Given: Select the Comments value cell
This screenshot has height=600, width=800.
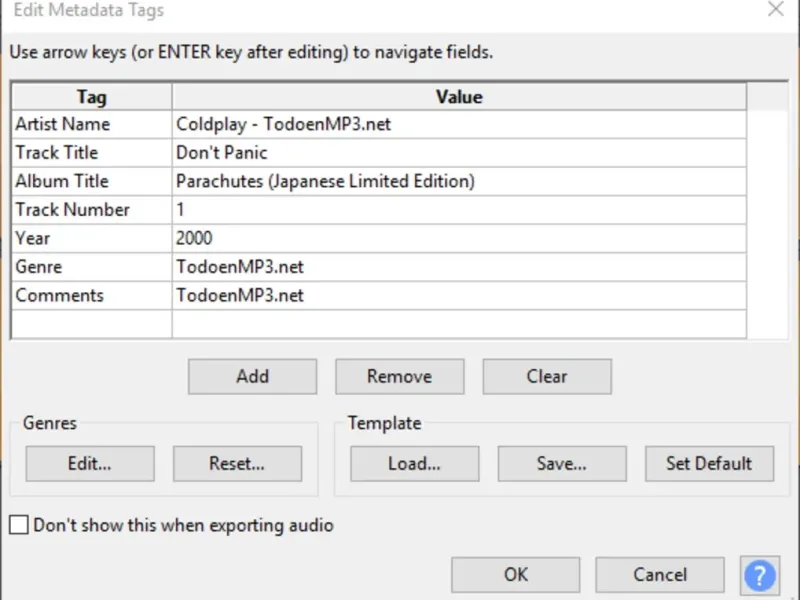Looking at the screenshot, I should [x=459, y=296].
